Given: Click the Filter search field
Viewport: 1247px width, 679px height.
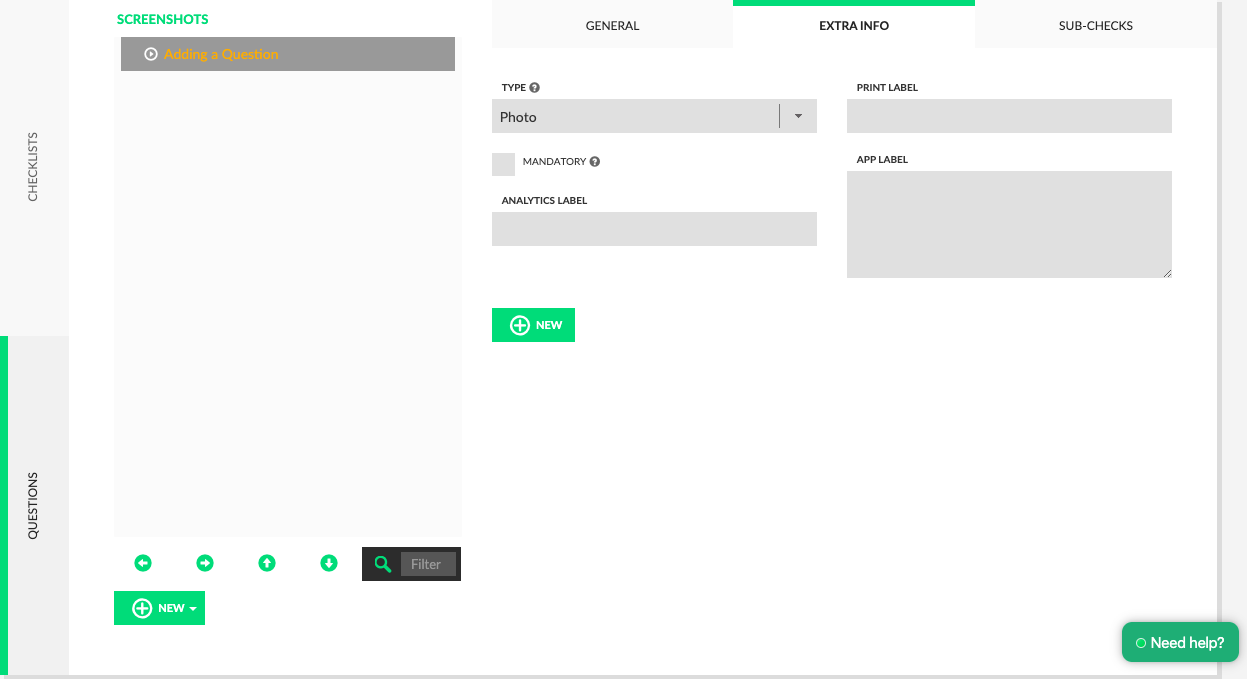Looking at the screenshot, I should (x=428, y=564).
